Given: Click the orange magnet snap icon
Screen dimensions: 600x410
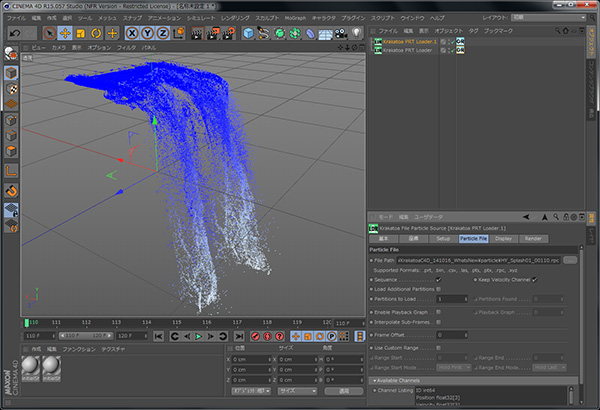Looking at the screenshot, I should (11, 190).
